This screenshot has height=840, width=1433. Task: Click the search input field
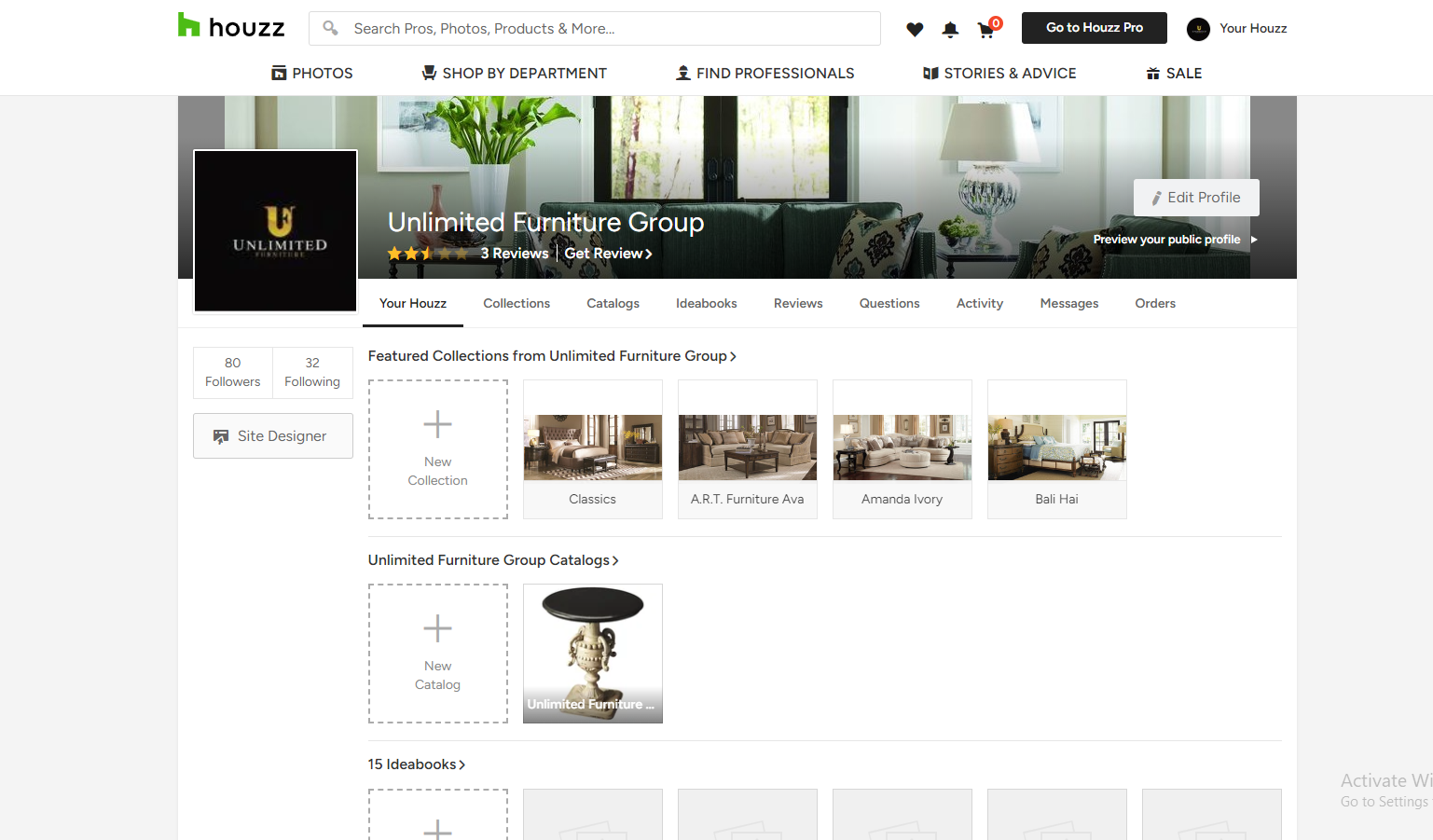coord(595,28)
